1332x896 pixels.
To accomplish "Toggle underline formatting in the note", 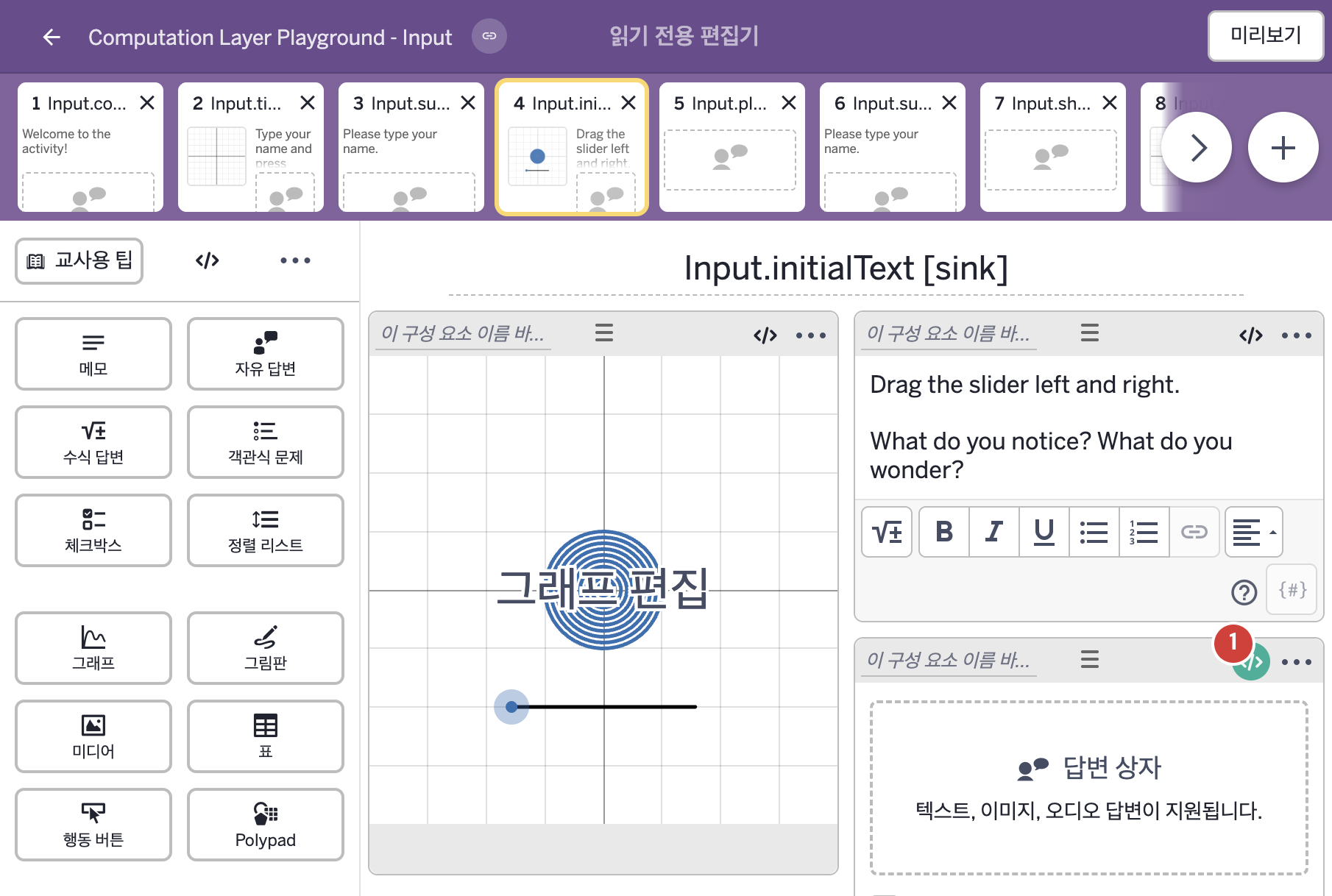I will click(x=1044, y=532).
